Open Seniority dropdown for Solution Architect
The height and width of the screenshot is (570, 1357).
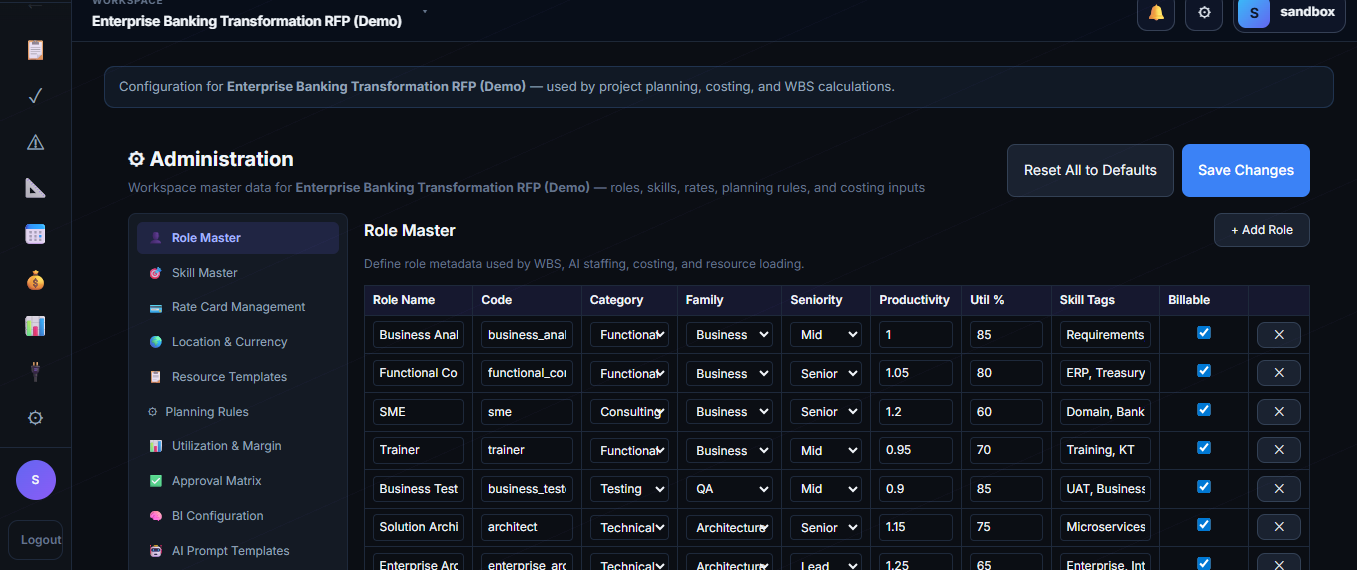pyautogui.click(x=825, y=527)
